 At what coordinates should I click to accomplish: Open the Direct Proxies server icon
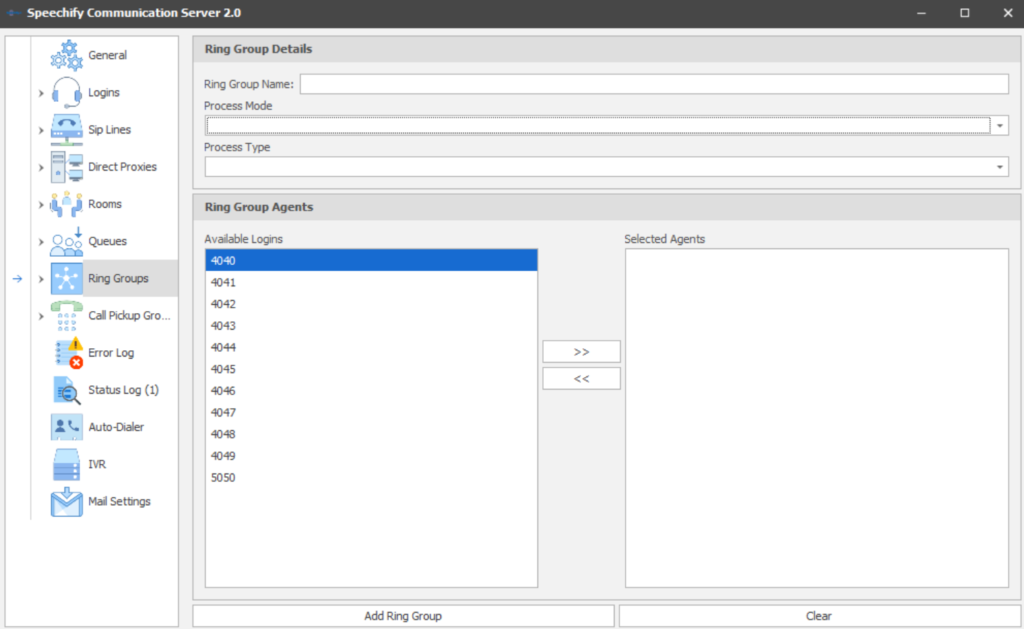[x=67, y=167]
